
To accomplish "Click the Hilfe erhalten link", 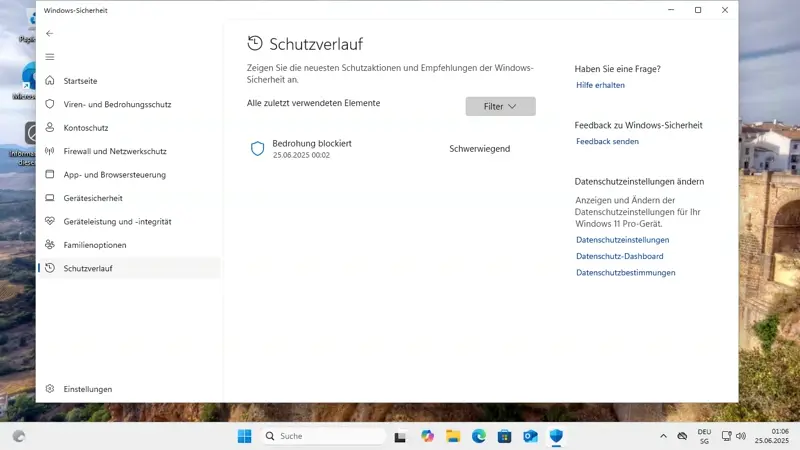I will (x=600, y=85).
